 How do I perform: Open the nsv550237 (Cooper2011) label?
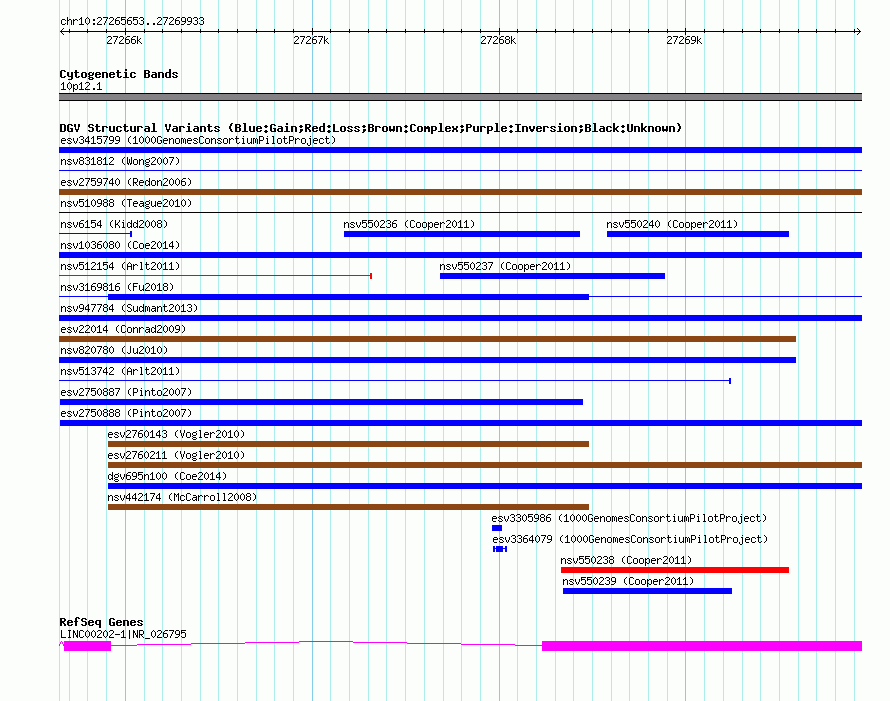click(x=505, y=266)
